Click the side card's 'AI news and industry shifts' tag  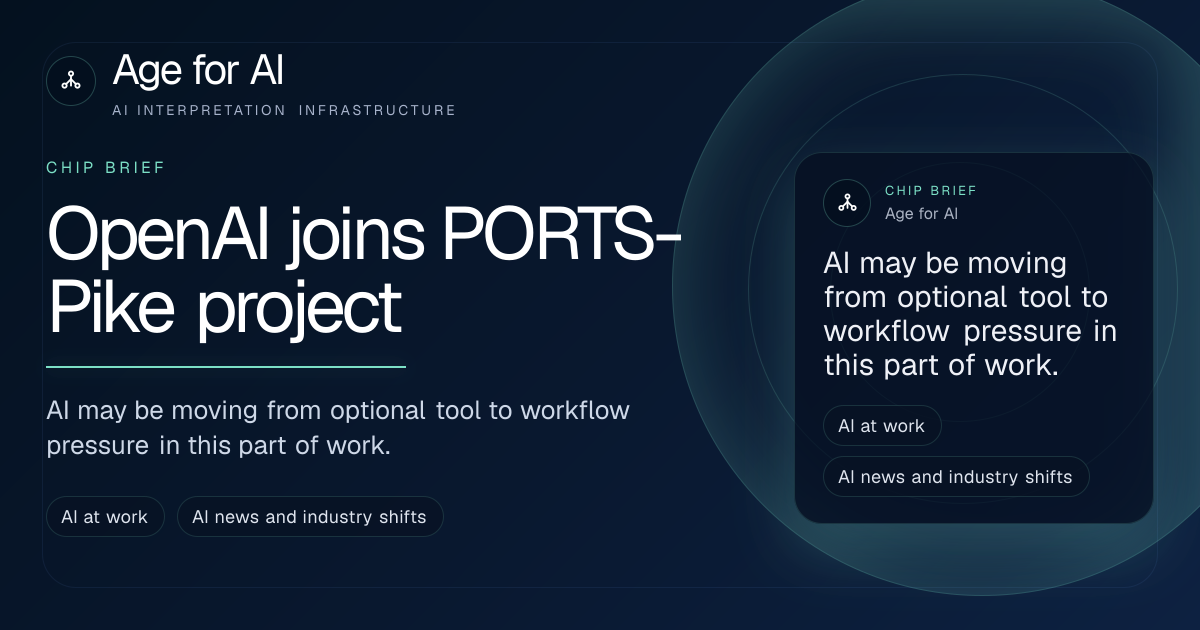[956, 477]
